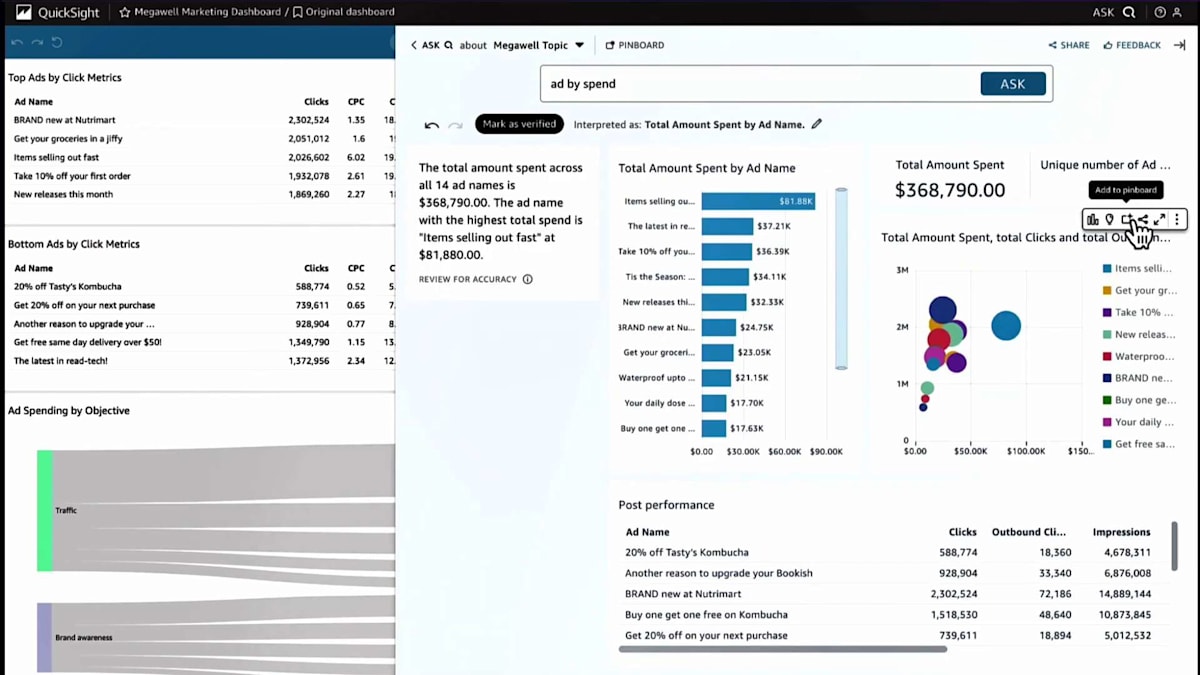Click the ASK button beside question box

(1013, 84)
